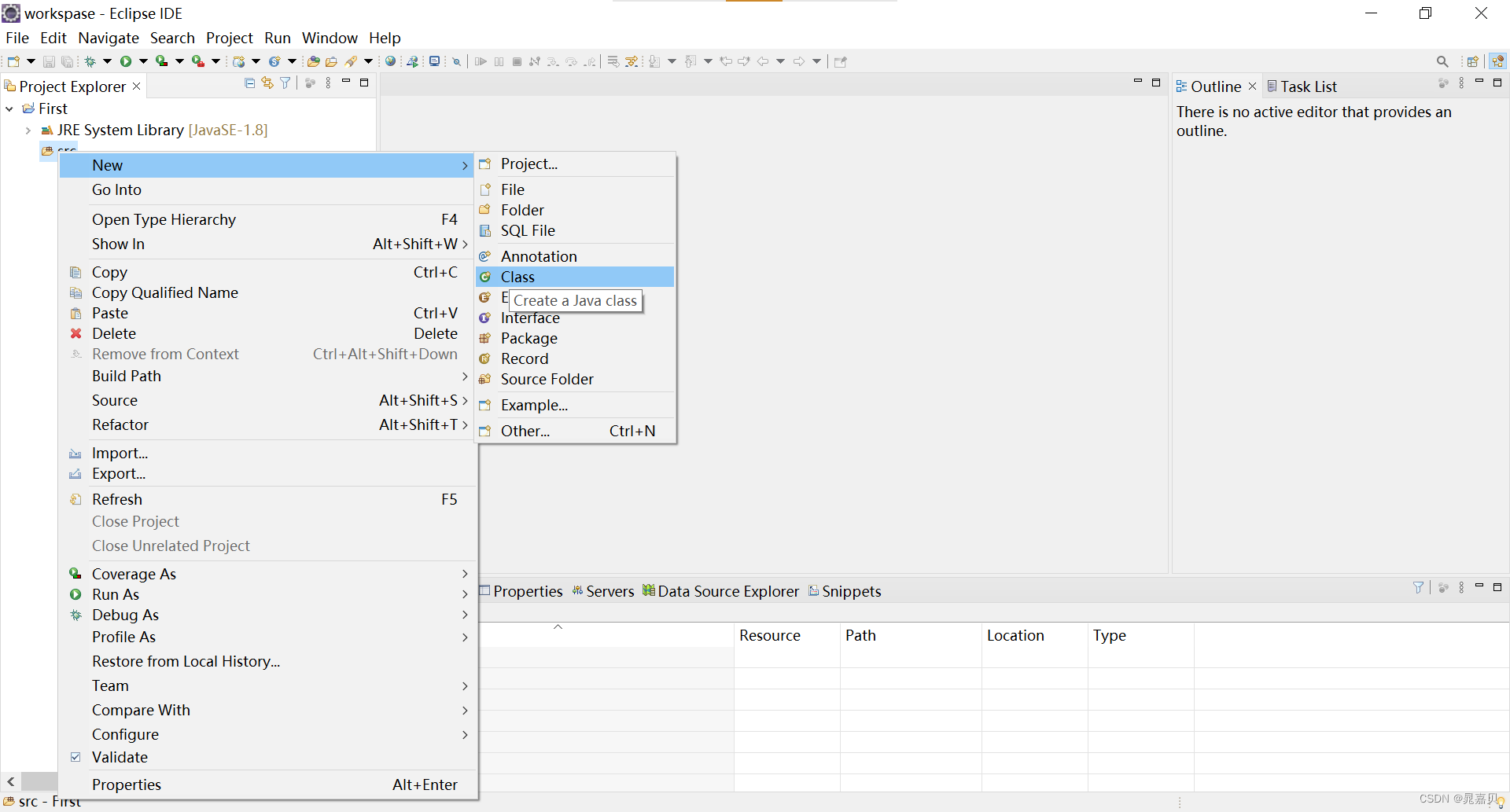The image size is (1510, 812).
Task: Click the Toggle Word Wrap toolbar icon
Action: 613,61
